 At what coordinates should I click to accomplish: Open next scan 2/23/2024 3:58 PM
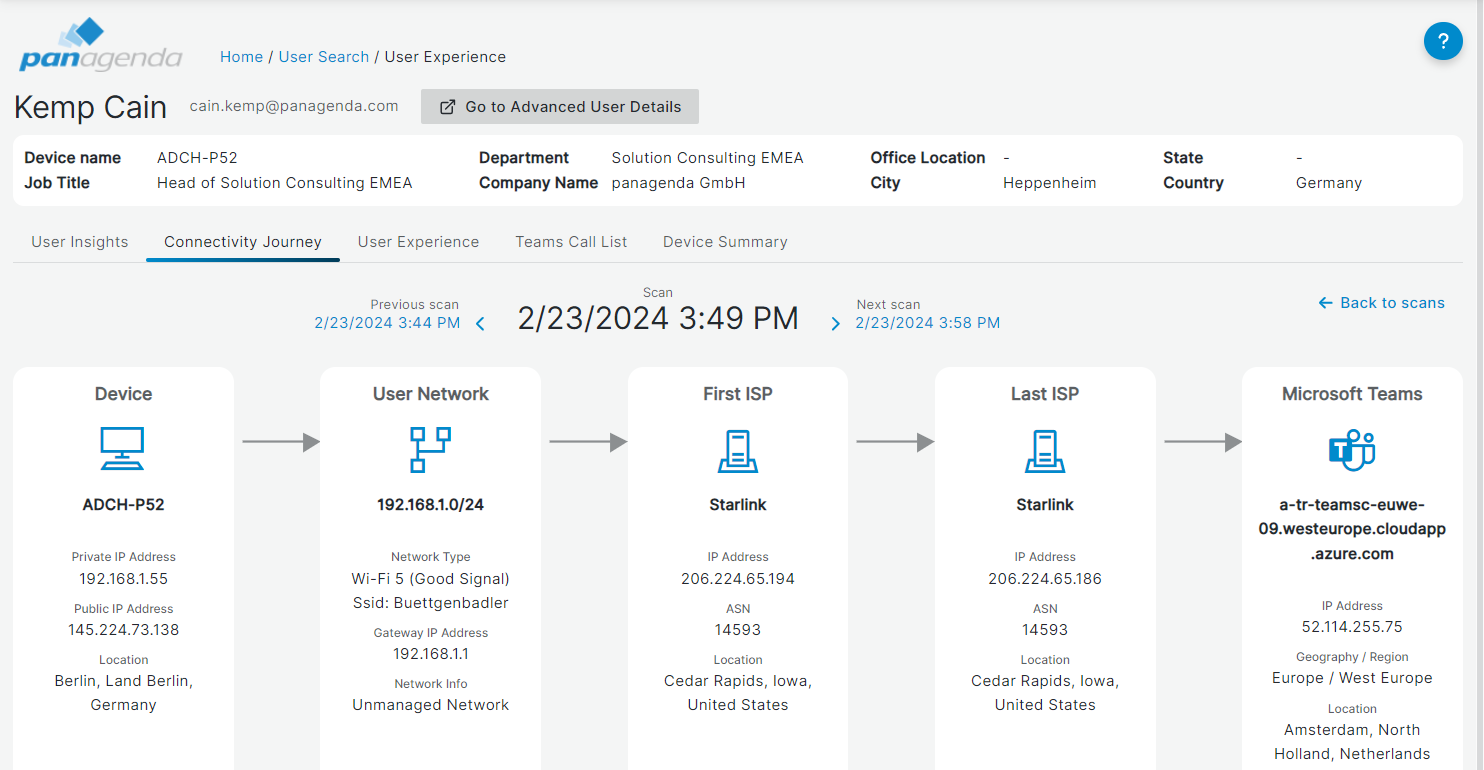tap(928, 323)
